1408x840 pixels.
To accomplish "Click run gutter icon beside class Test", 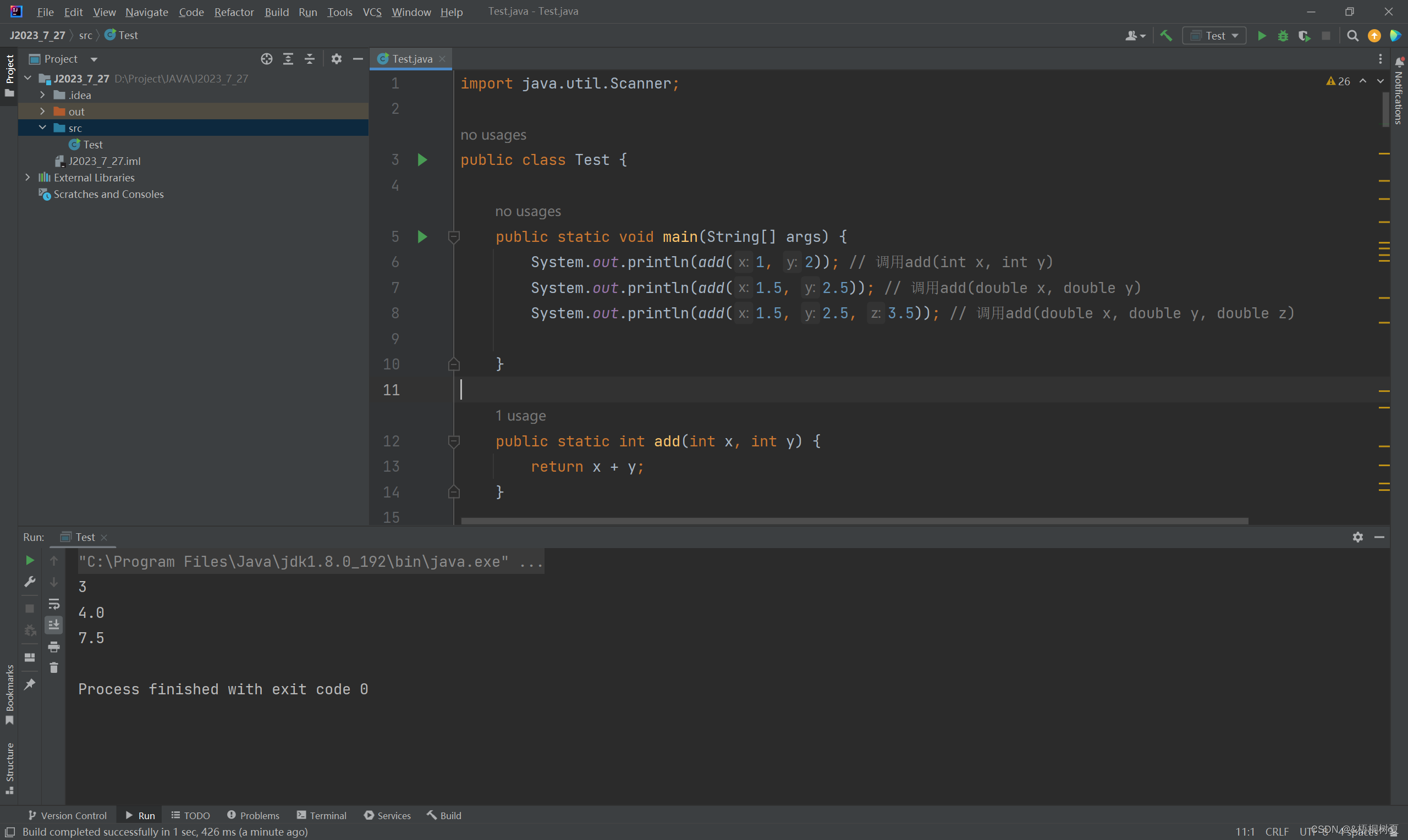I will (422, 159).
